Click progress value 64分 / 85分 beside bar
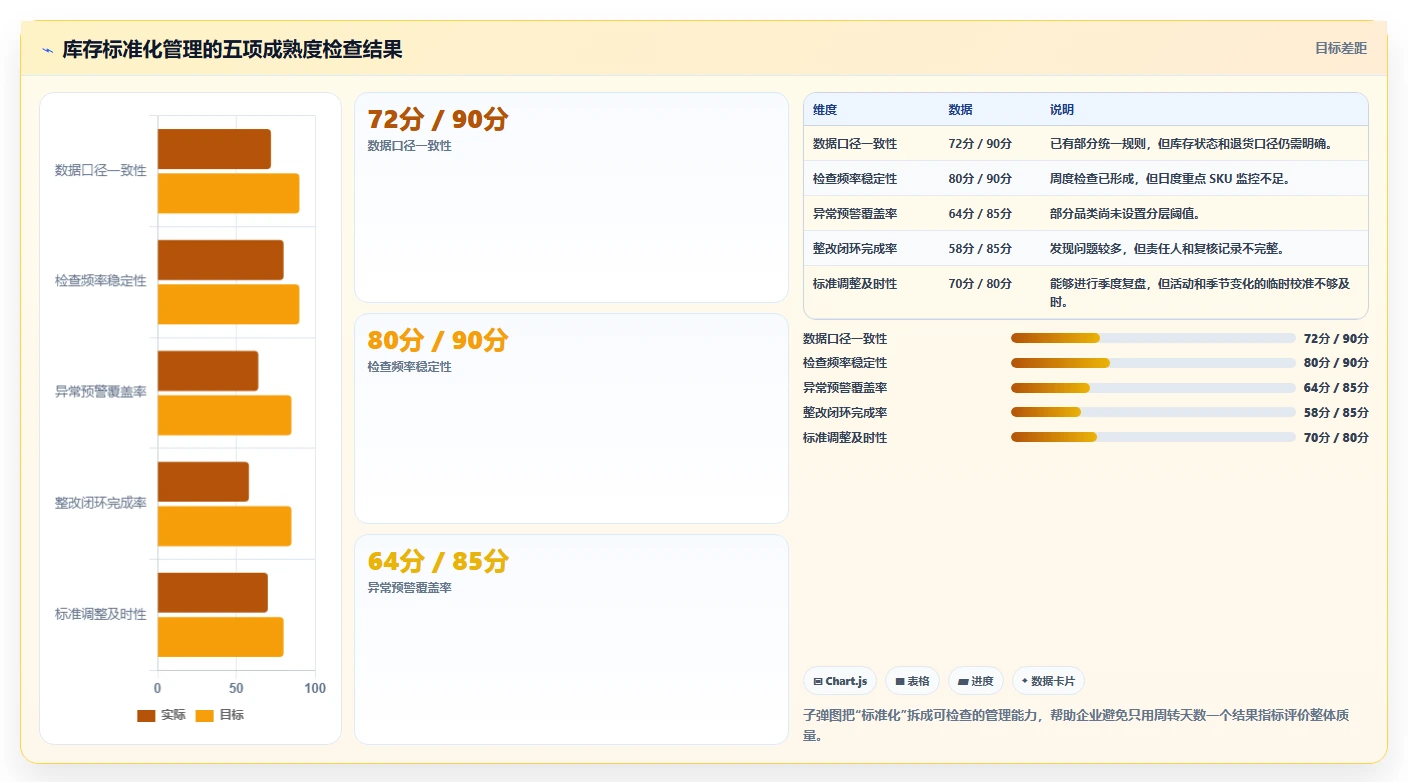Screen dimensions: 1408x782 click(1336, 388)
